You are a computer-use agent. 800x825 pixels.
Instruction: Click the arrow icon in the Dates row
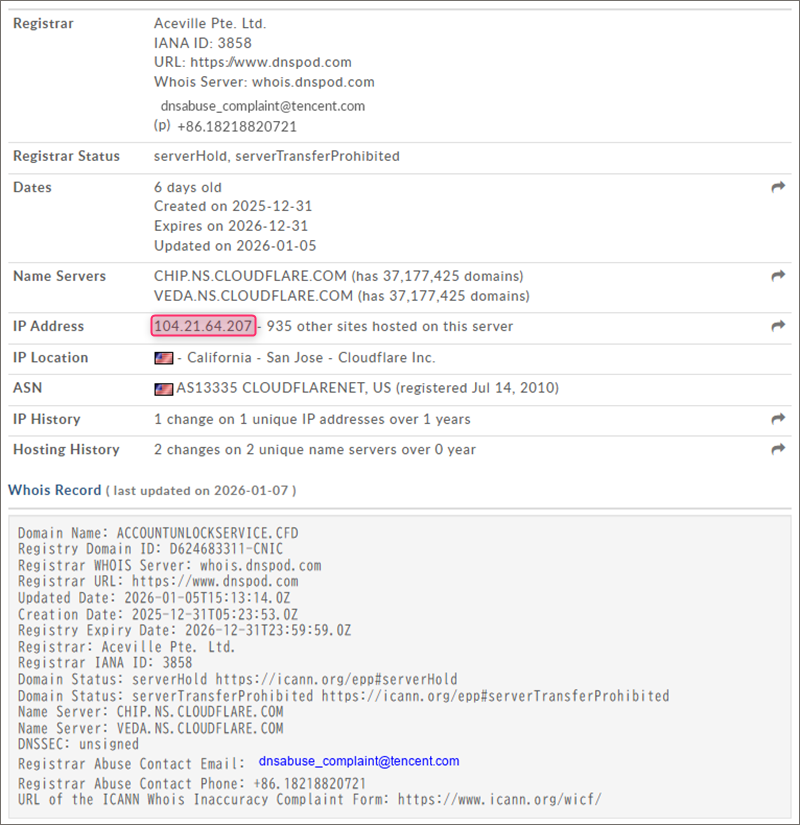(778, 187)
